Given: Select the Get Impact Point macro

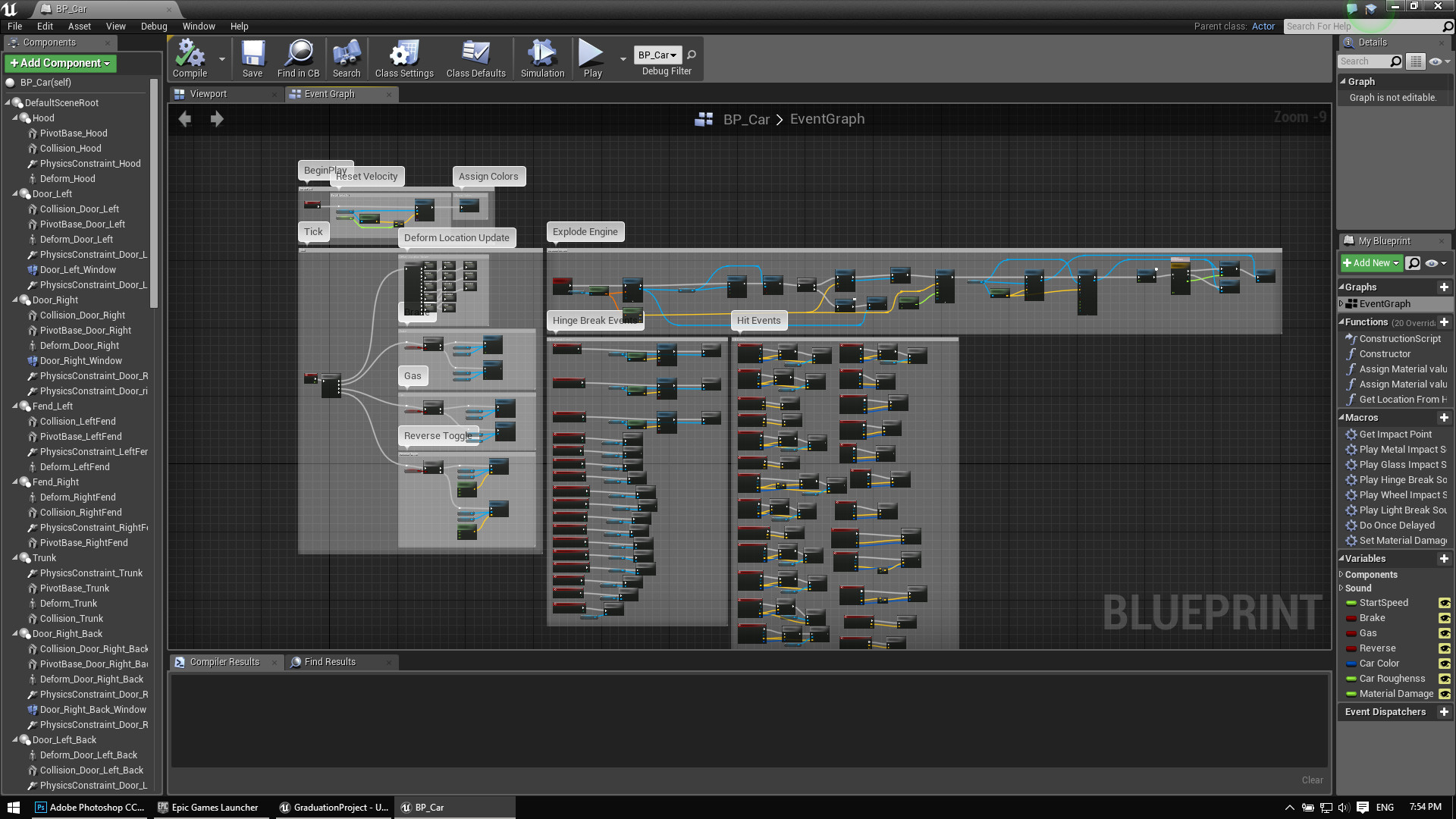Looking at the screenshot, I should [1395, 435].
